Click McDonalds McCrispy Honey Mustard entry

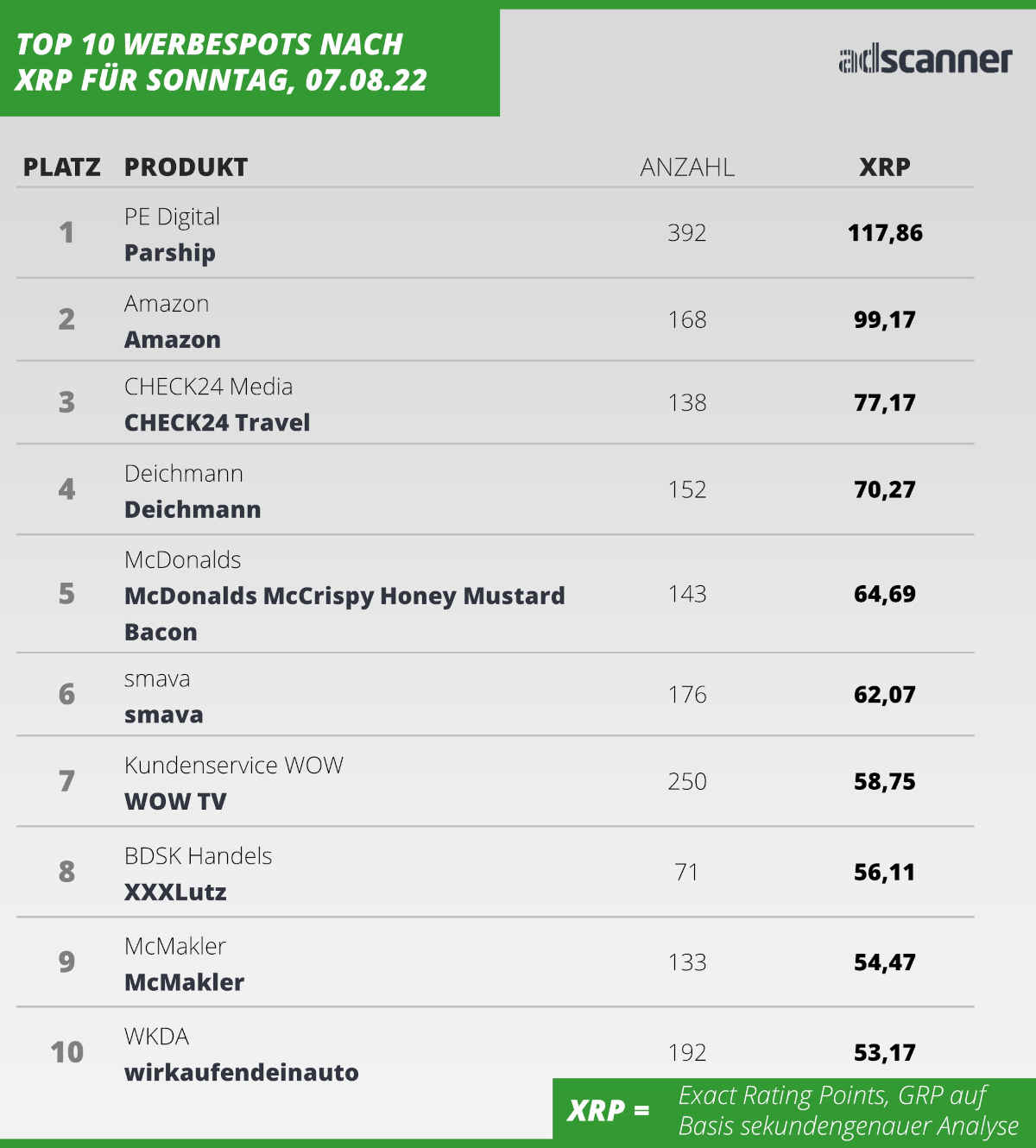point(344,596)
